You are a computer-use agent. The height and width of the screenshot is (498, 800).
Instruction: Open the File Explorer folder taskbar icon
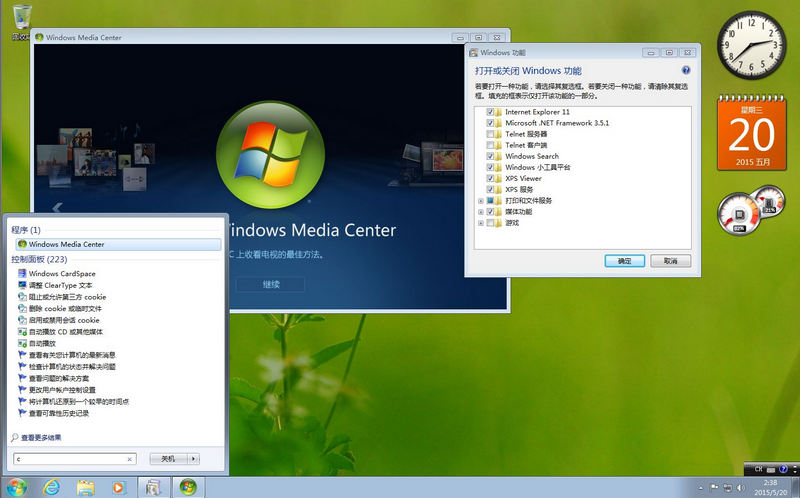(x=86, y=487)
